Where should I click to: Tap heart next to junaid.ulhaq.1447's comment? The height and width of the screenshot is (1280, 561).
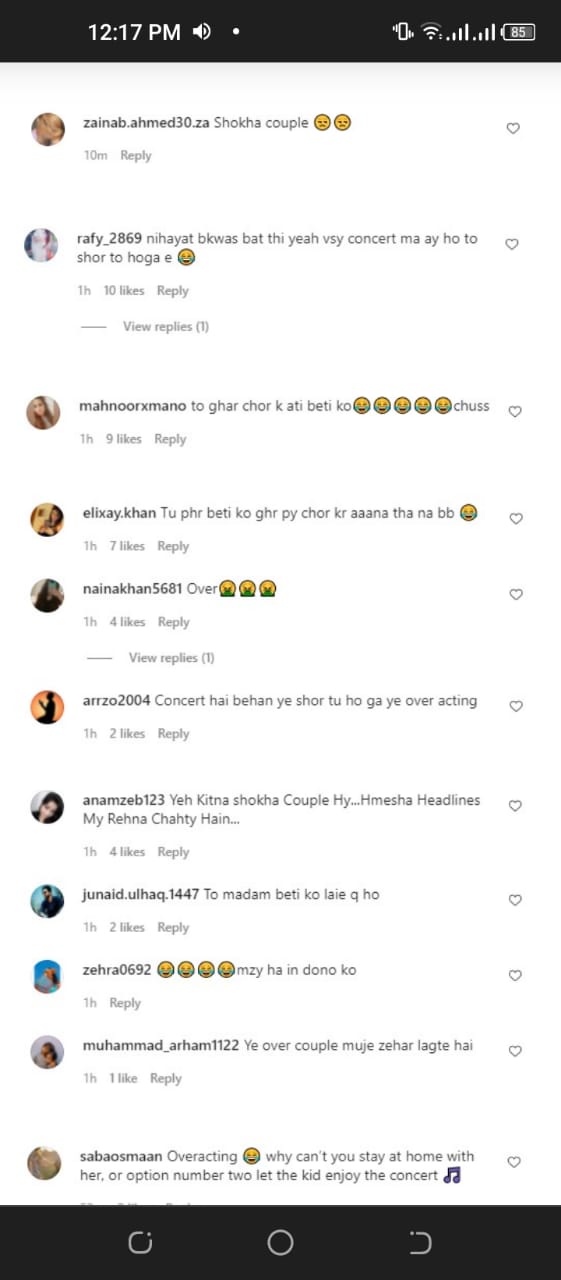click(x=516, y=900)
